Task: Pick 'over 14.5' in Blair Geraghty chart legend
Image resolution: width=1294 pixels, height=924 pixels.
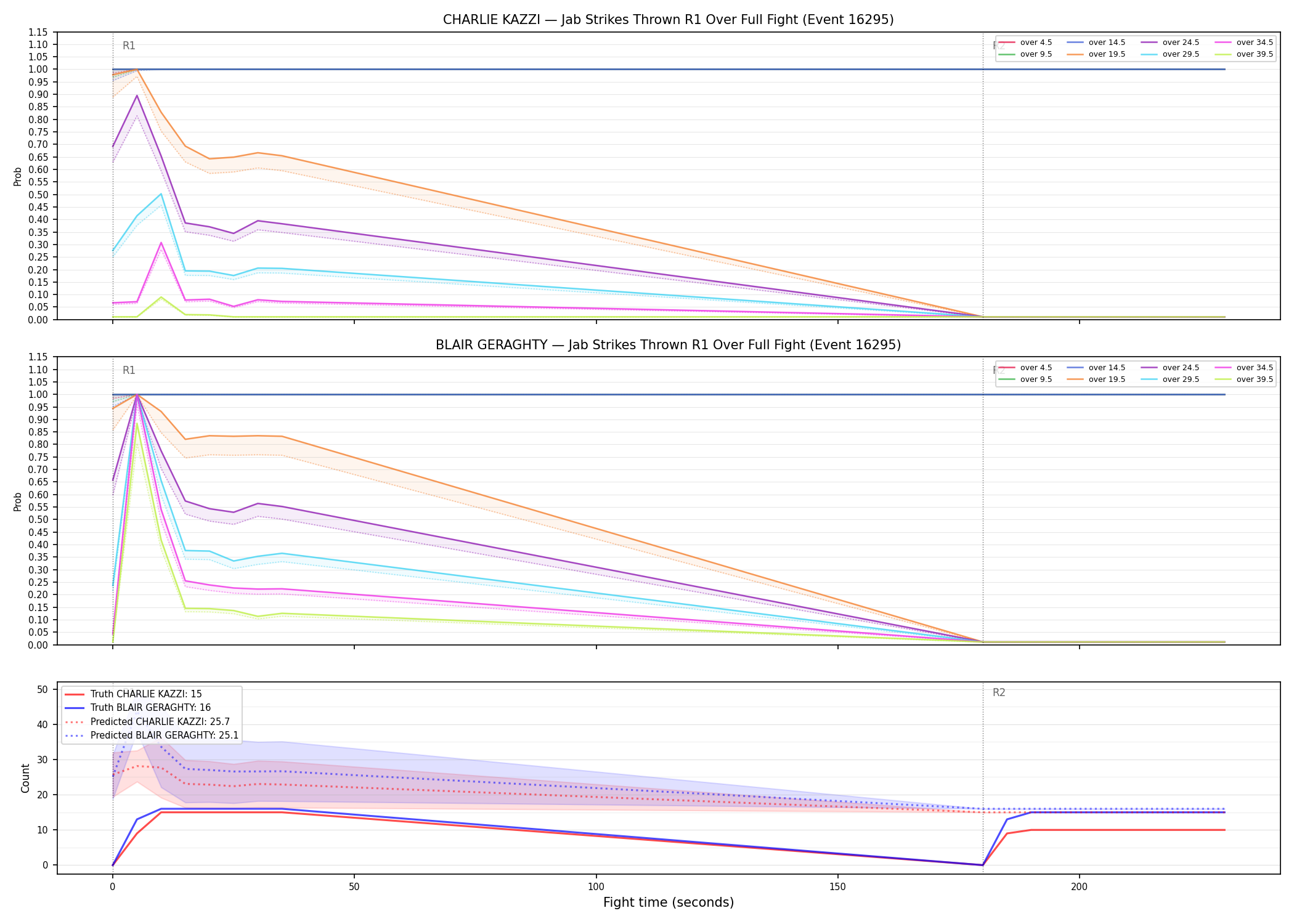Action: [x=1096, y=368]
